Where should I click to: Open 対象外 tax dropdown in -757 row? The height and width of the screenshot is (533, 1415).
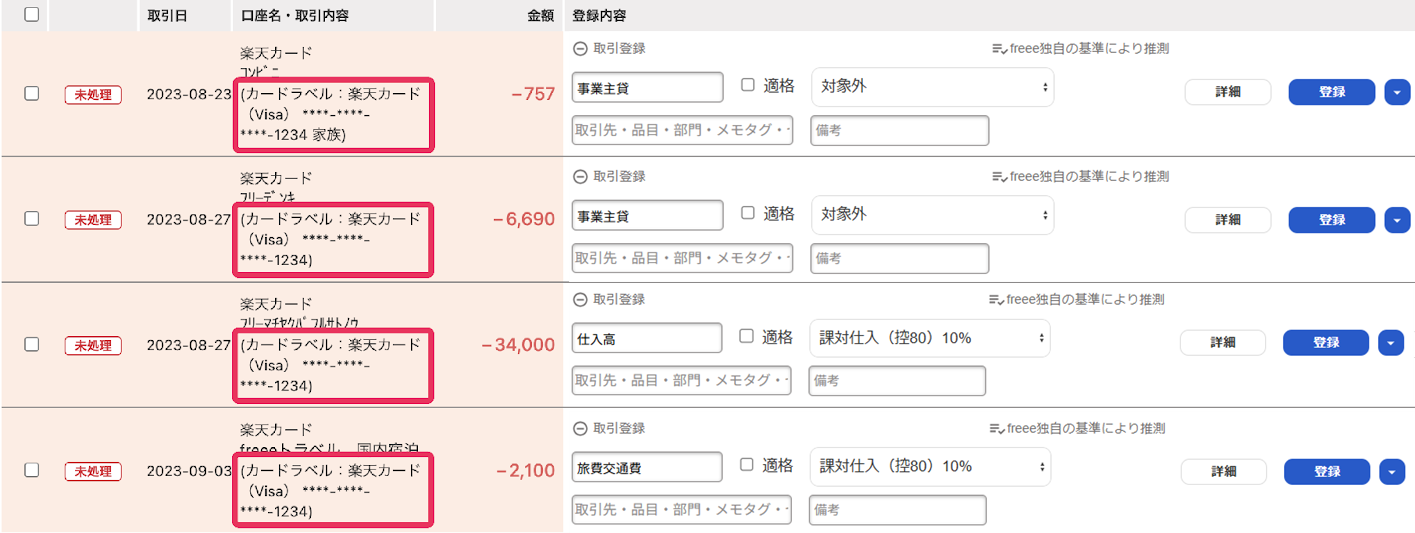coord(932,87)
